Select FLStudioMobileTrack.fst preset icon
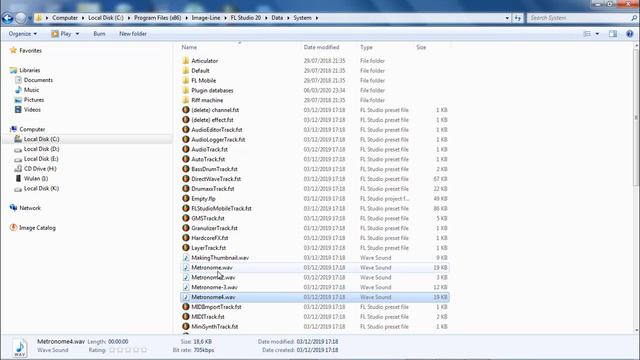 point(186,208)
